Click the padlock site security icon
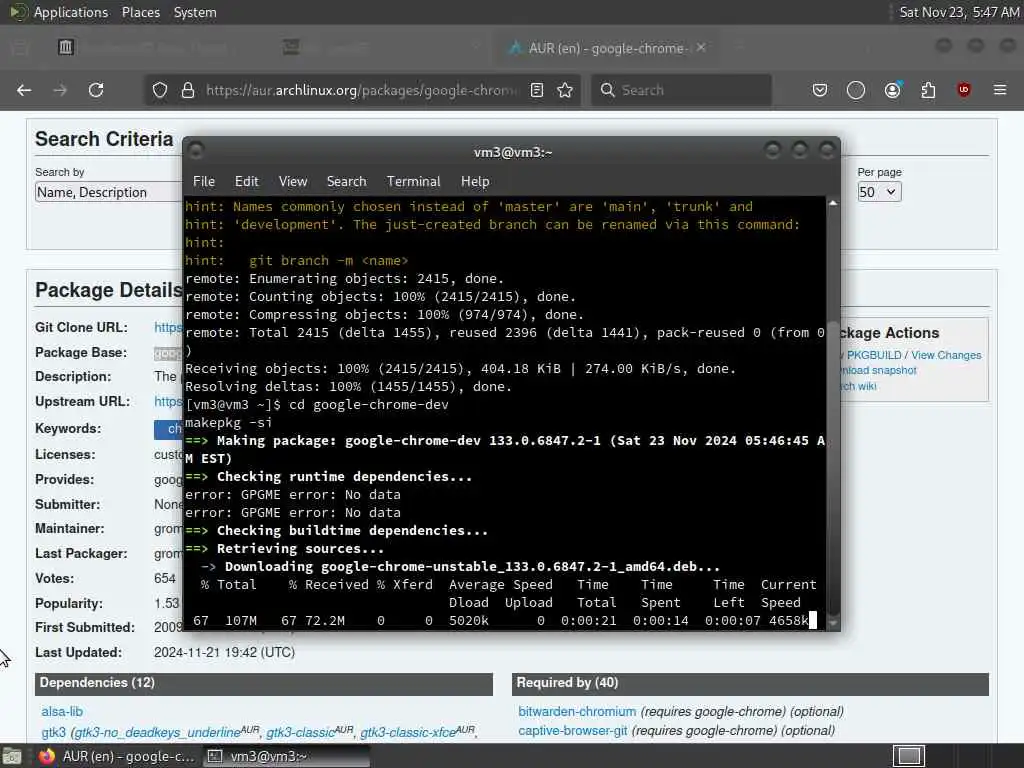 187,90
